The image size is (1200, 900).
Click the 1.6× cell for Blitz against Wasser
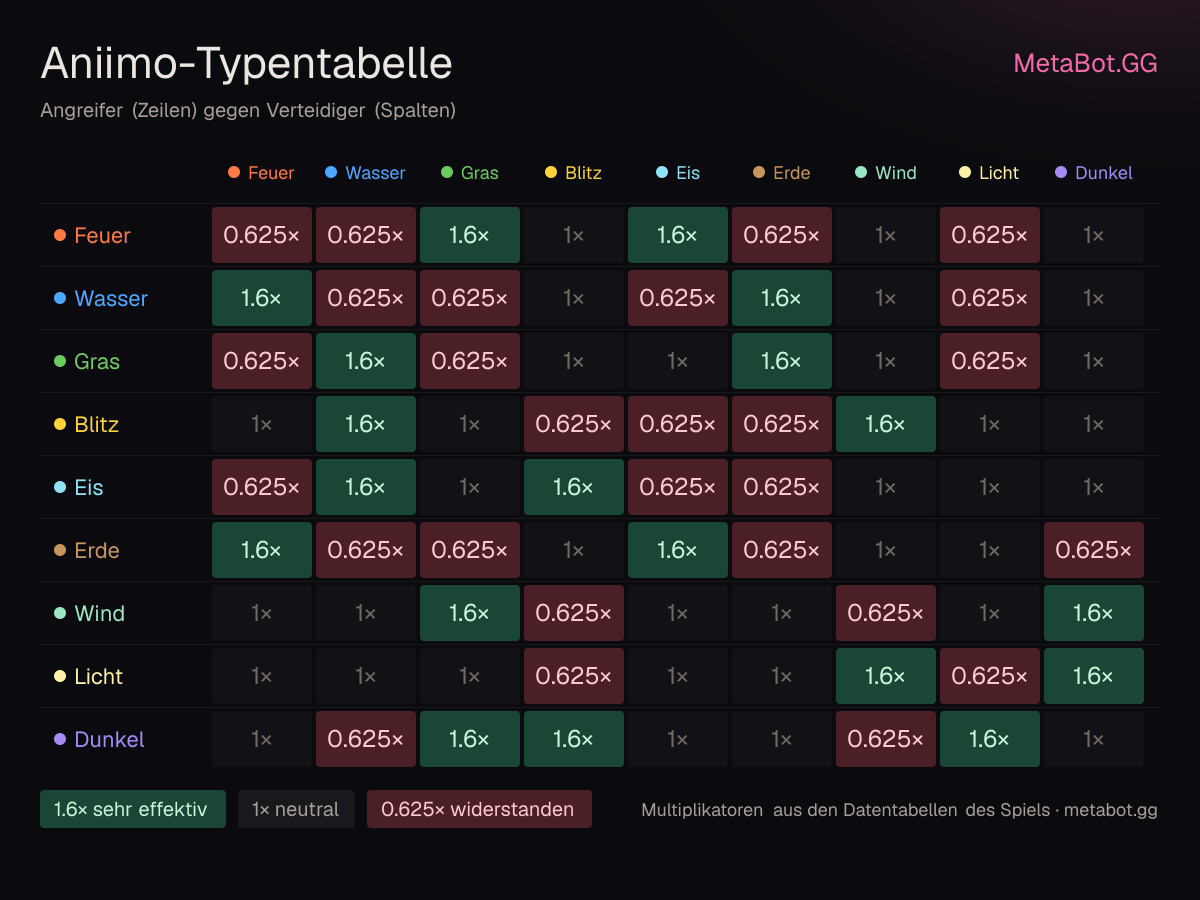click(366, 424)
